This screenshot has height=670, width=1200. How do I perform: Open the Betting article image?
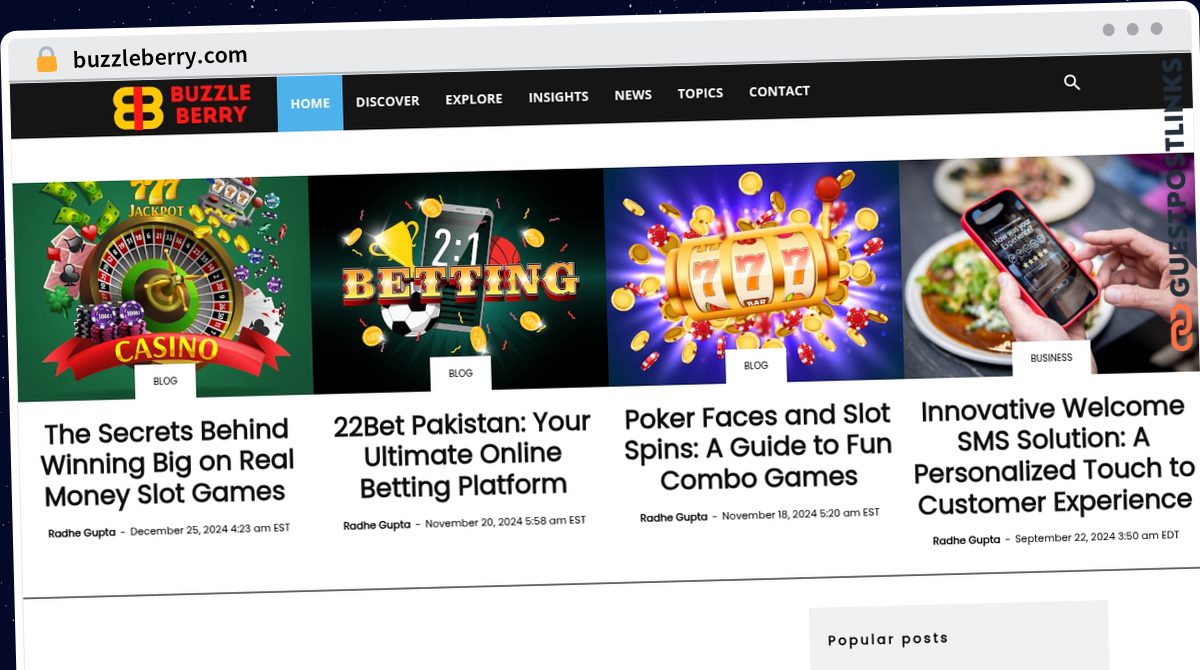458,280
